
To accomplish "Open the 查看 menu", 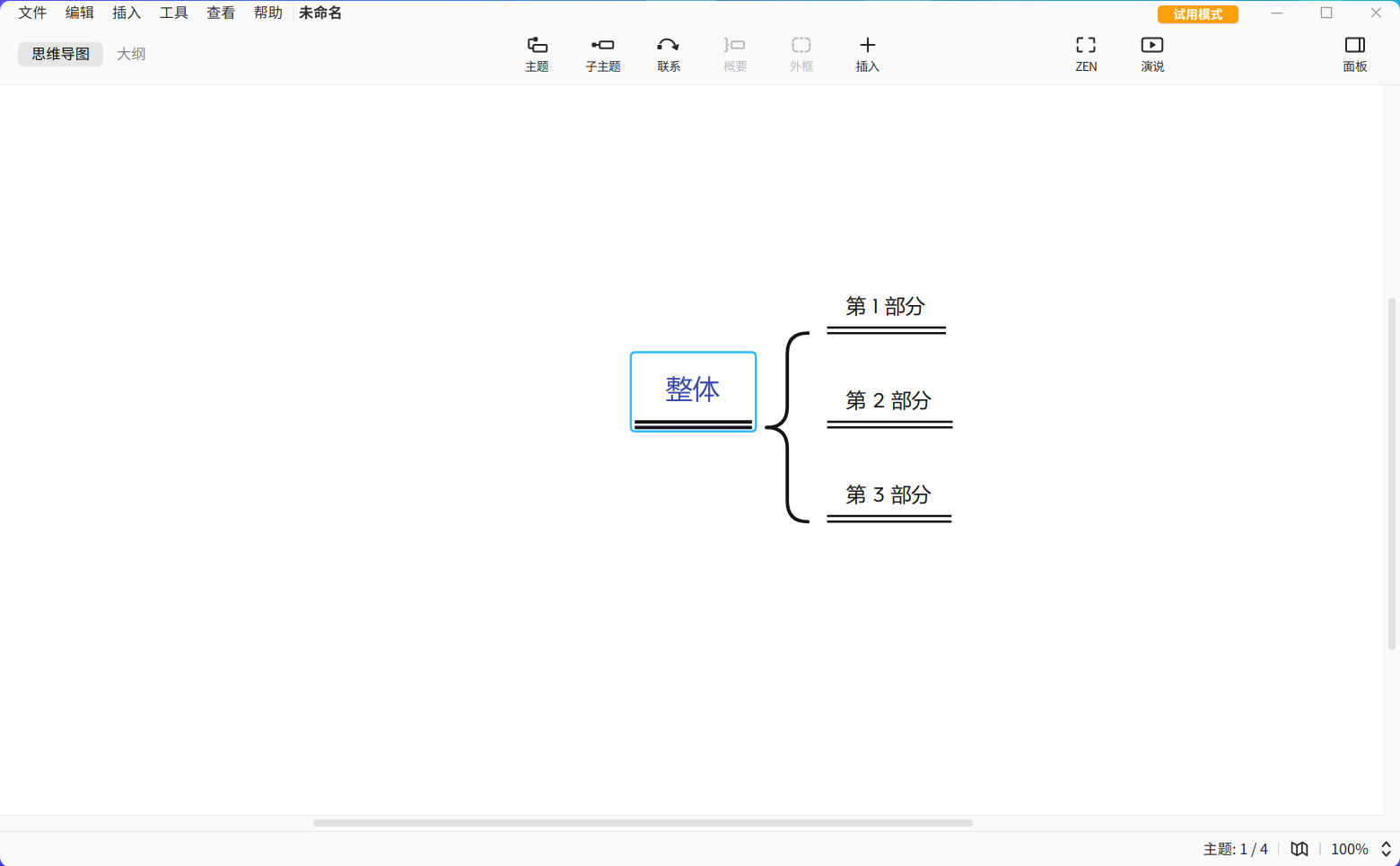I will coord(221,13).
